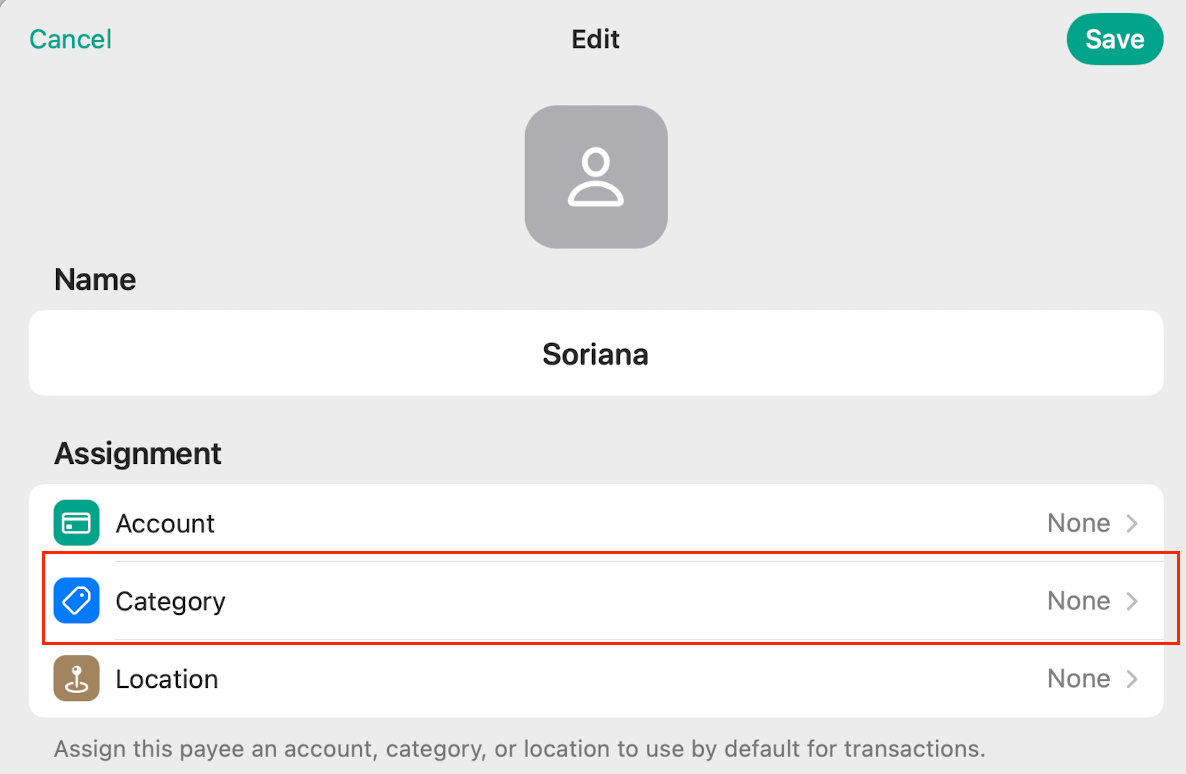Click the Soriana name text field
Viewport: 1186px width, 774px height.
click(x=596, y=354)
